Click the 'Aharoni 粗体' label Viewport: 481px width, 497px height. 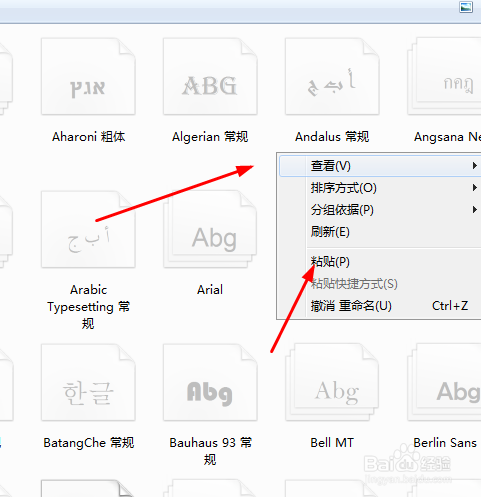[89, 137]
